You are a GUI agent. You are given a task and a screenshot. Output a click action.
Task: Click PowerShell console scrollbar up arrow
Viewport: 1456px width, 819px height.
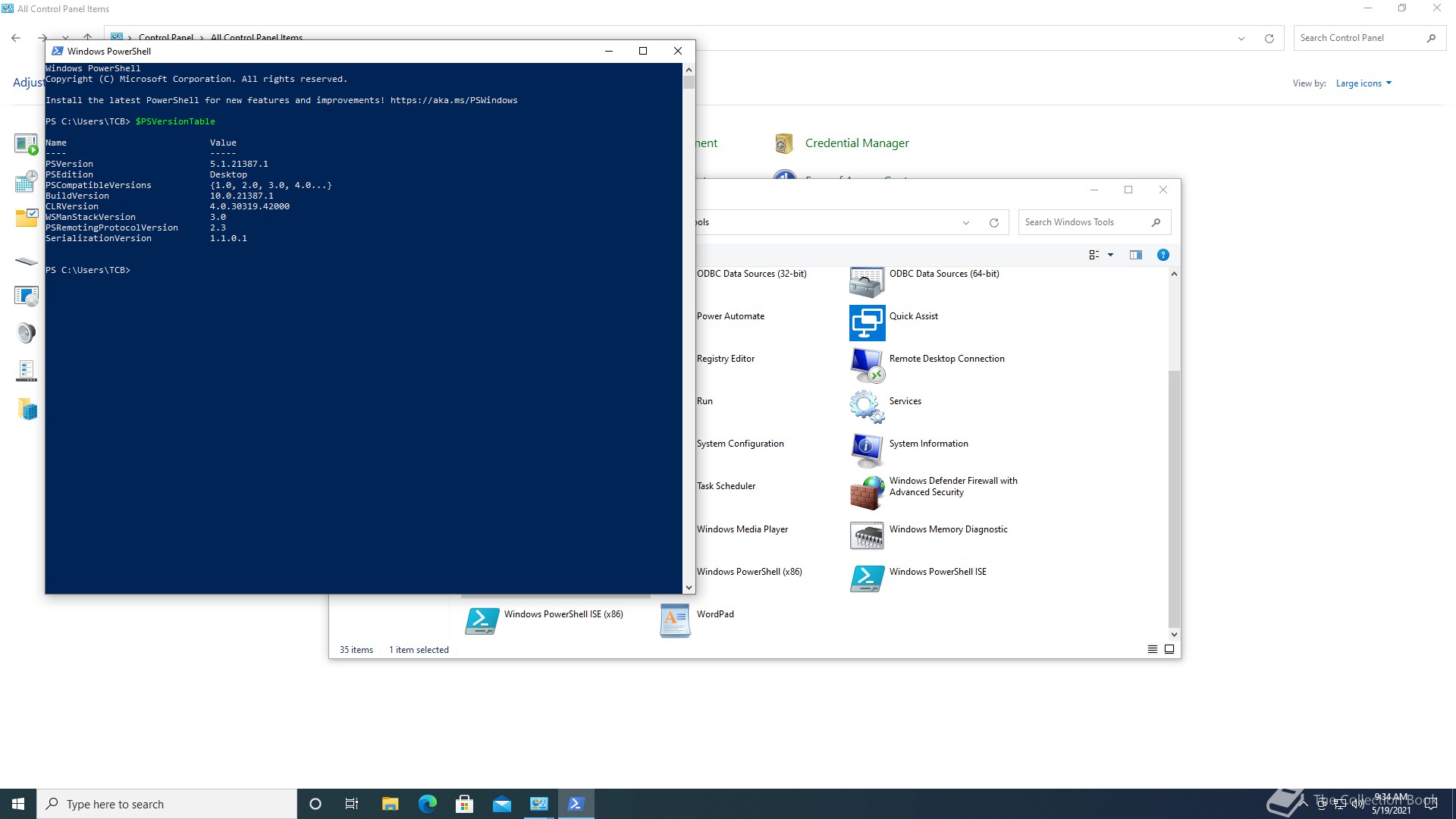click(x=689, y=70)
